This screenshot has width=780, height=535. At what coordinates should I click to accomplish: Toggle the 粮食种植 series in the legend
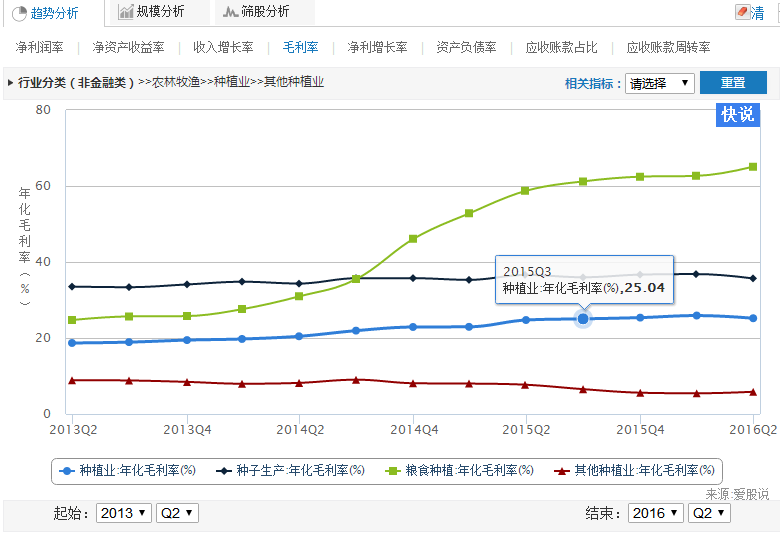coord(460,470)
